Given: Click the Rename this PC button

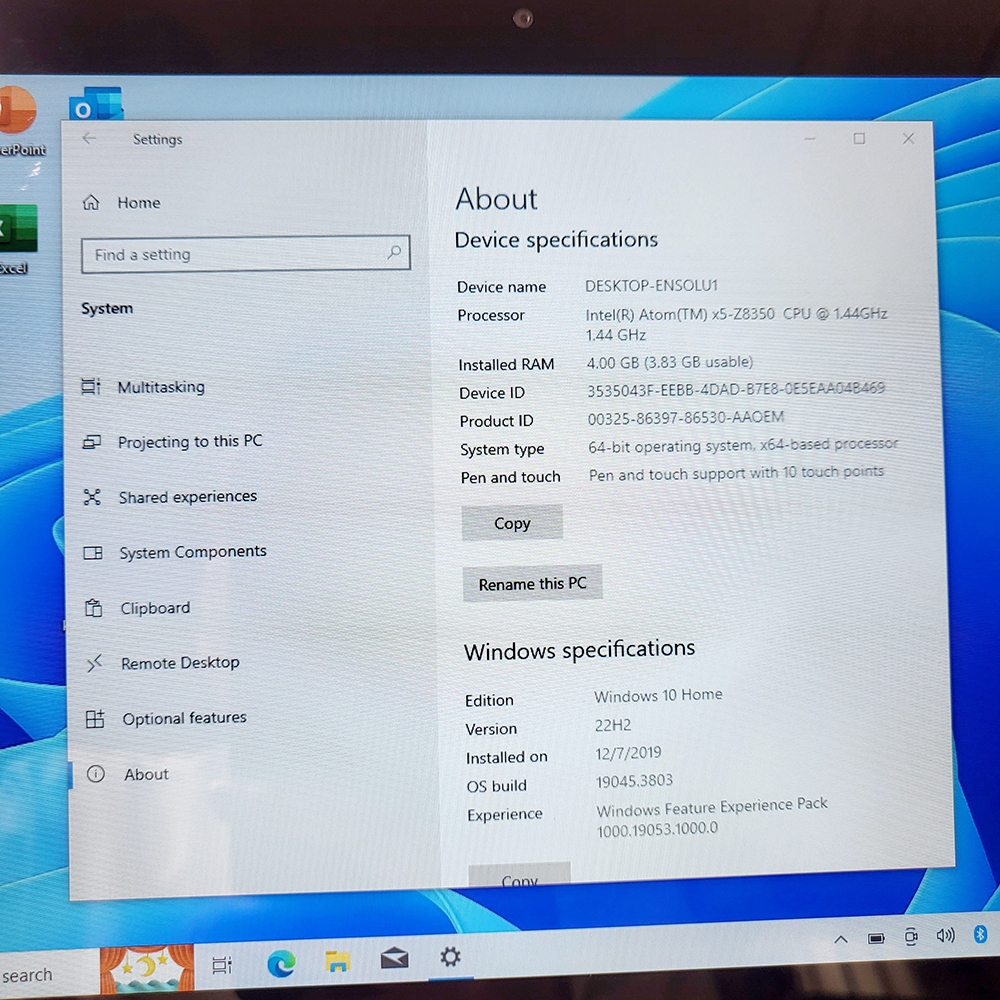Looking at the screenshot, I should [532, 584].
